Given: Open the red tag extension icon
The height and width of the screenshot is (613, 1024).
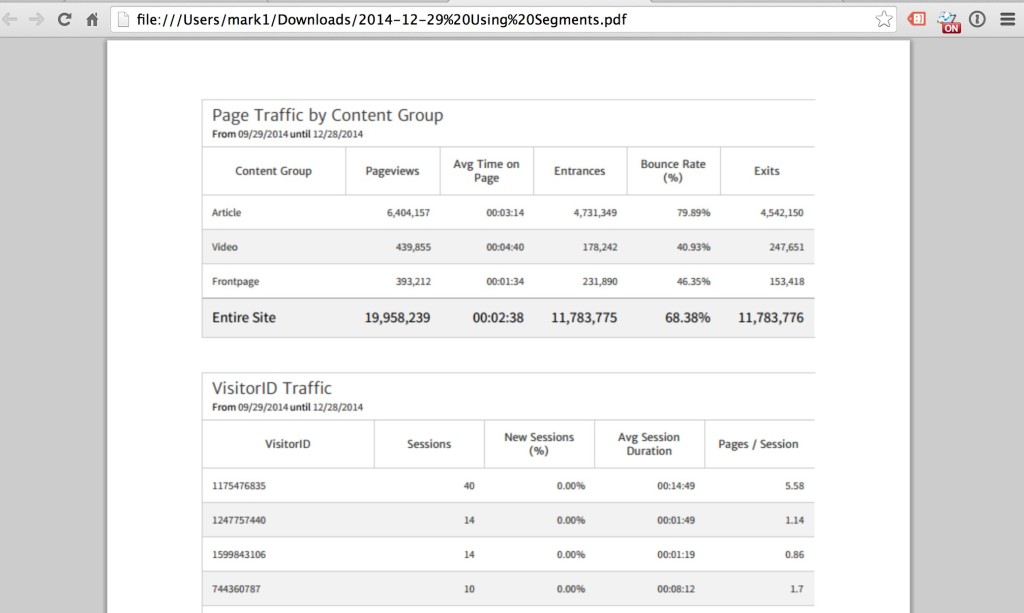Looking at the screenshot, I should point(916,19).
